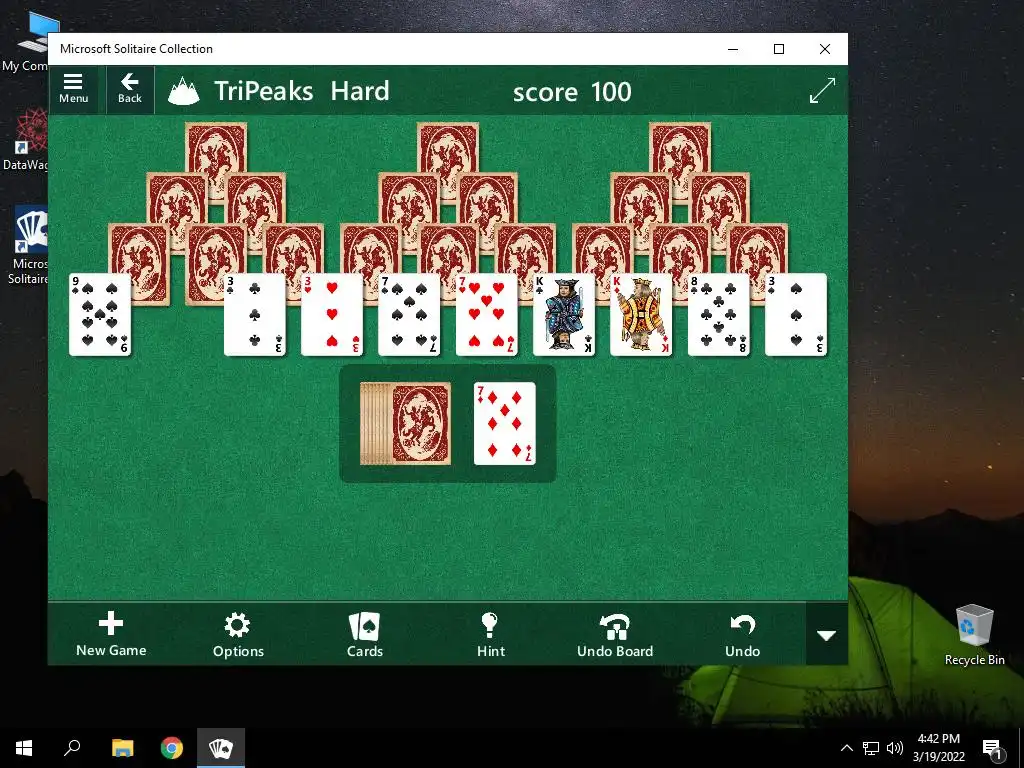
Task: Open taskbar search magnifier
Action: tap(72, 748)
